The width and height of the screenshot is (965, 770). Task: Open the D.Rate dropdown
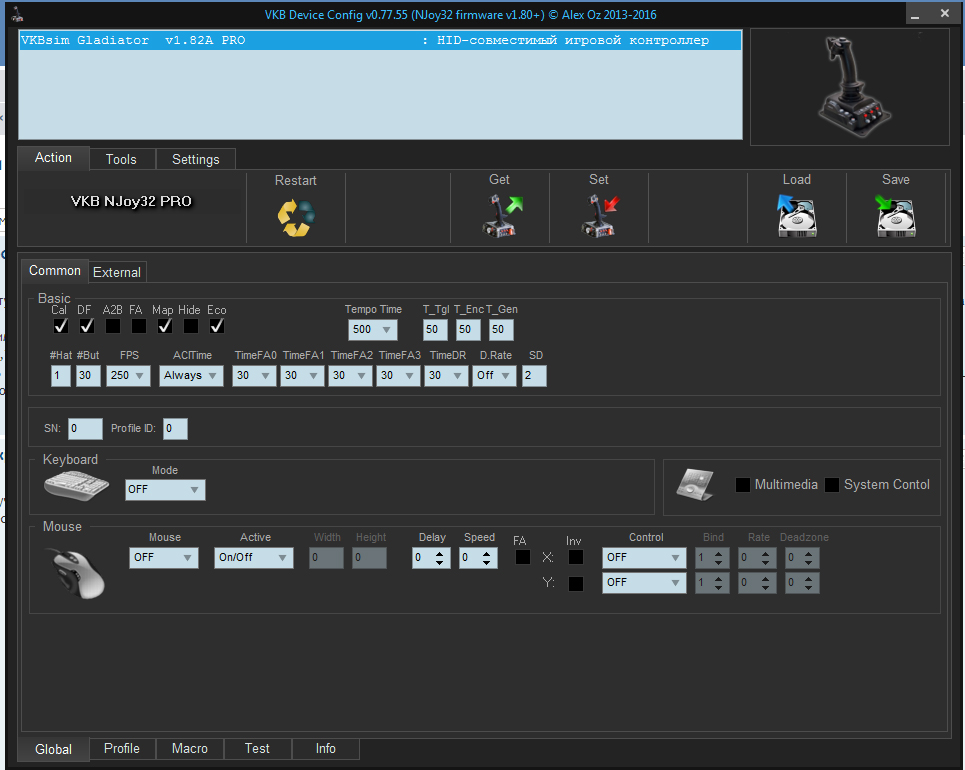(494, 375)
